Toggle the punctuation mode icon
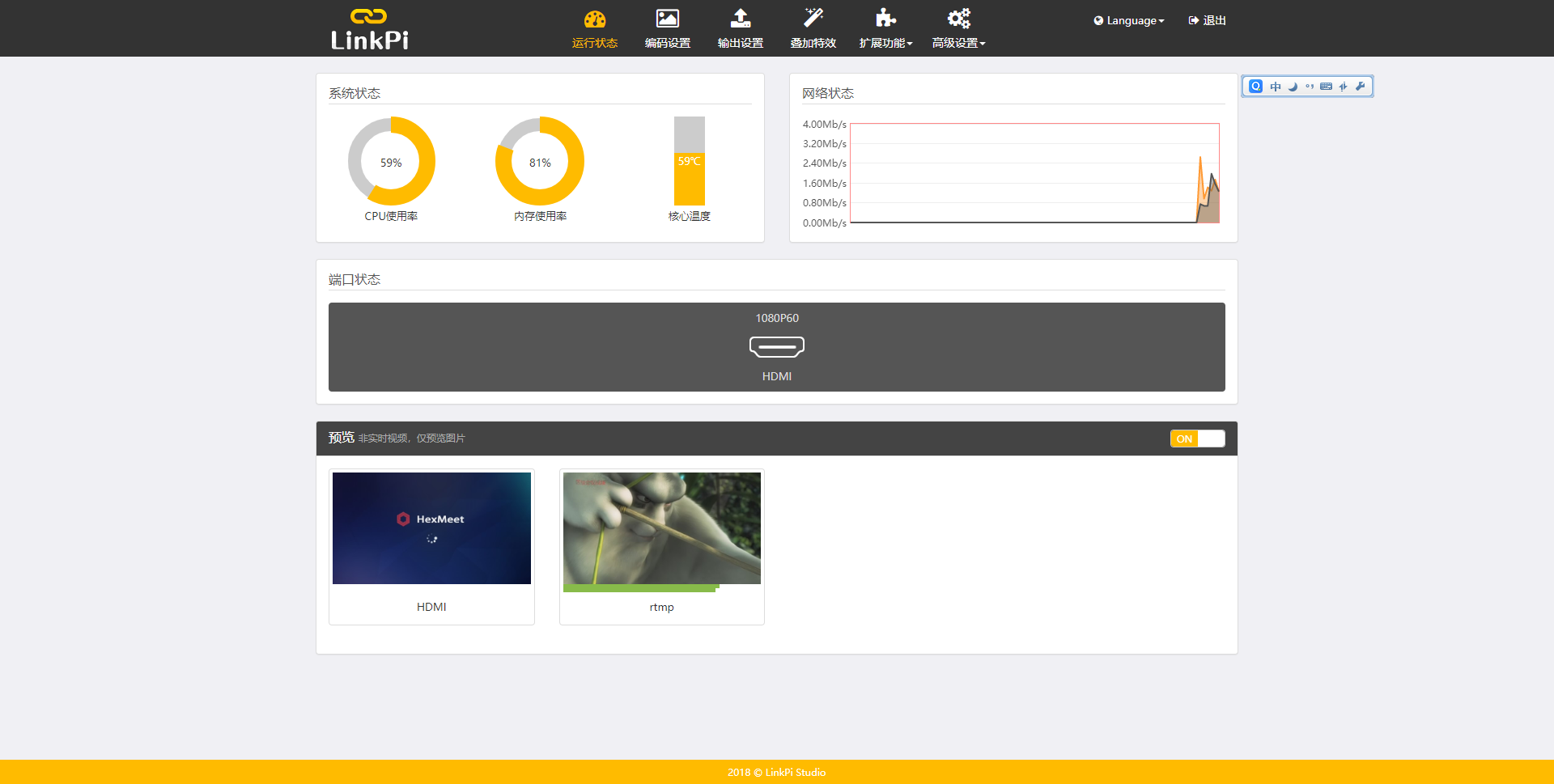The image size is (1554, 784). coord(1310,87)
